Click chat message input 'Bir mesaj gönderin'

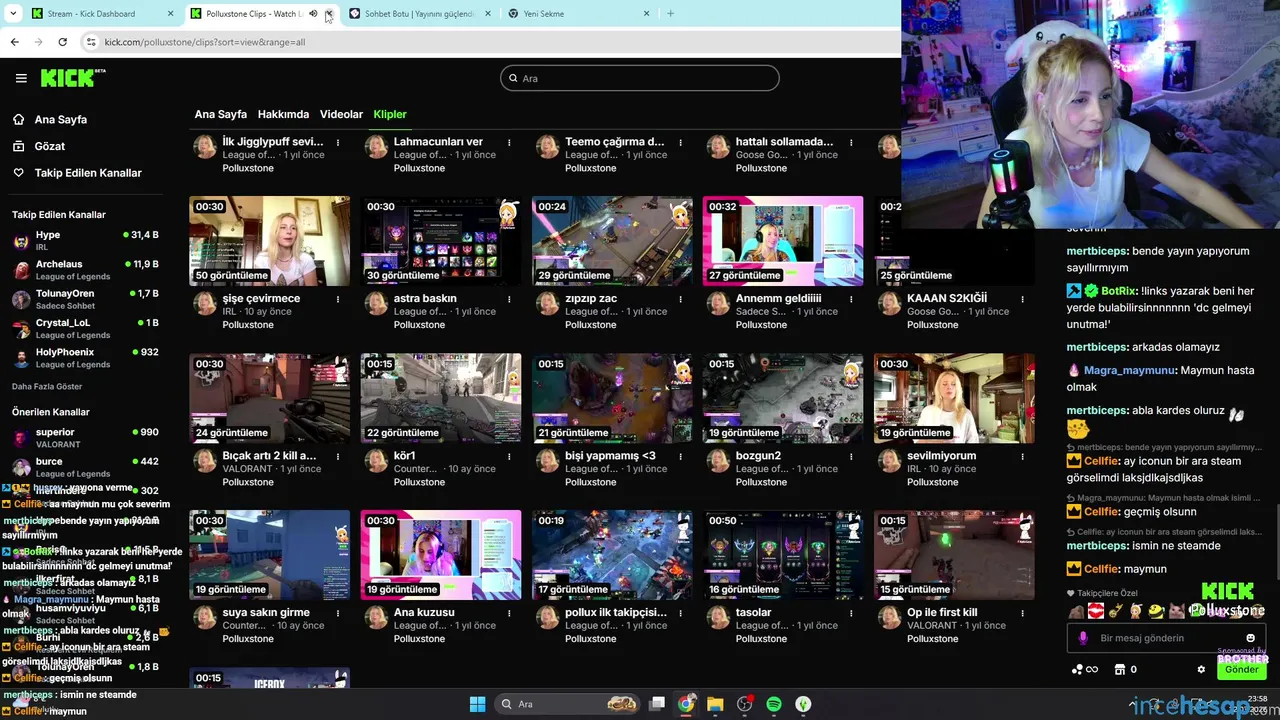coord(1165,638)
